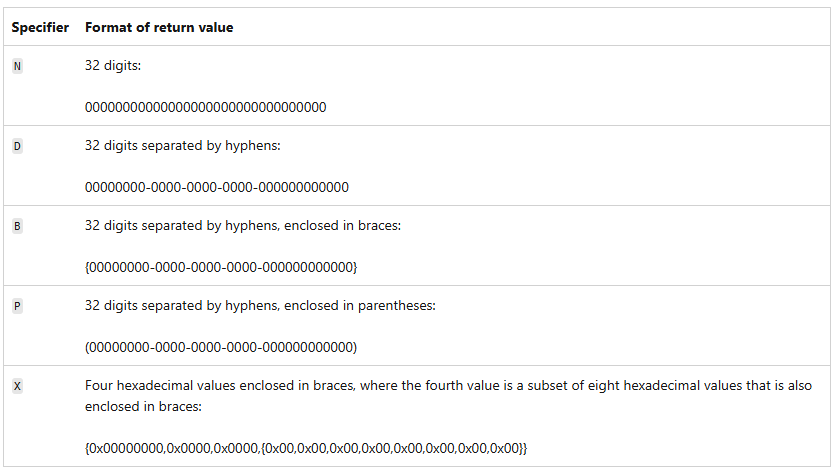This screenshot has height=474, width=835.
Task: Click the unhyphenated 32-zero example value
Action: click(205, 107)
